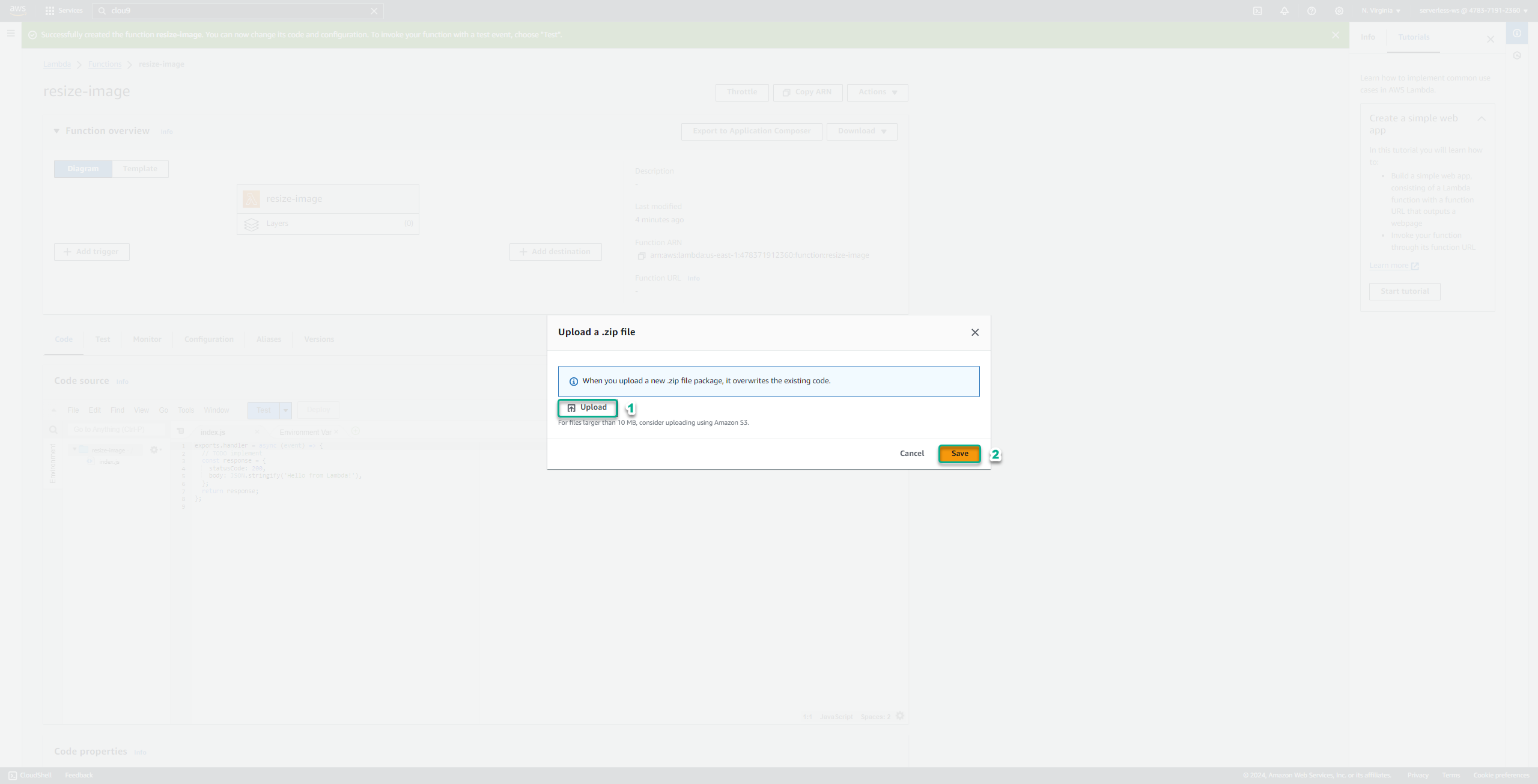The height and width of the screenshot is (784, 1538).
Task: Click the Copy ARN button
Action: [x=807, y=93]
